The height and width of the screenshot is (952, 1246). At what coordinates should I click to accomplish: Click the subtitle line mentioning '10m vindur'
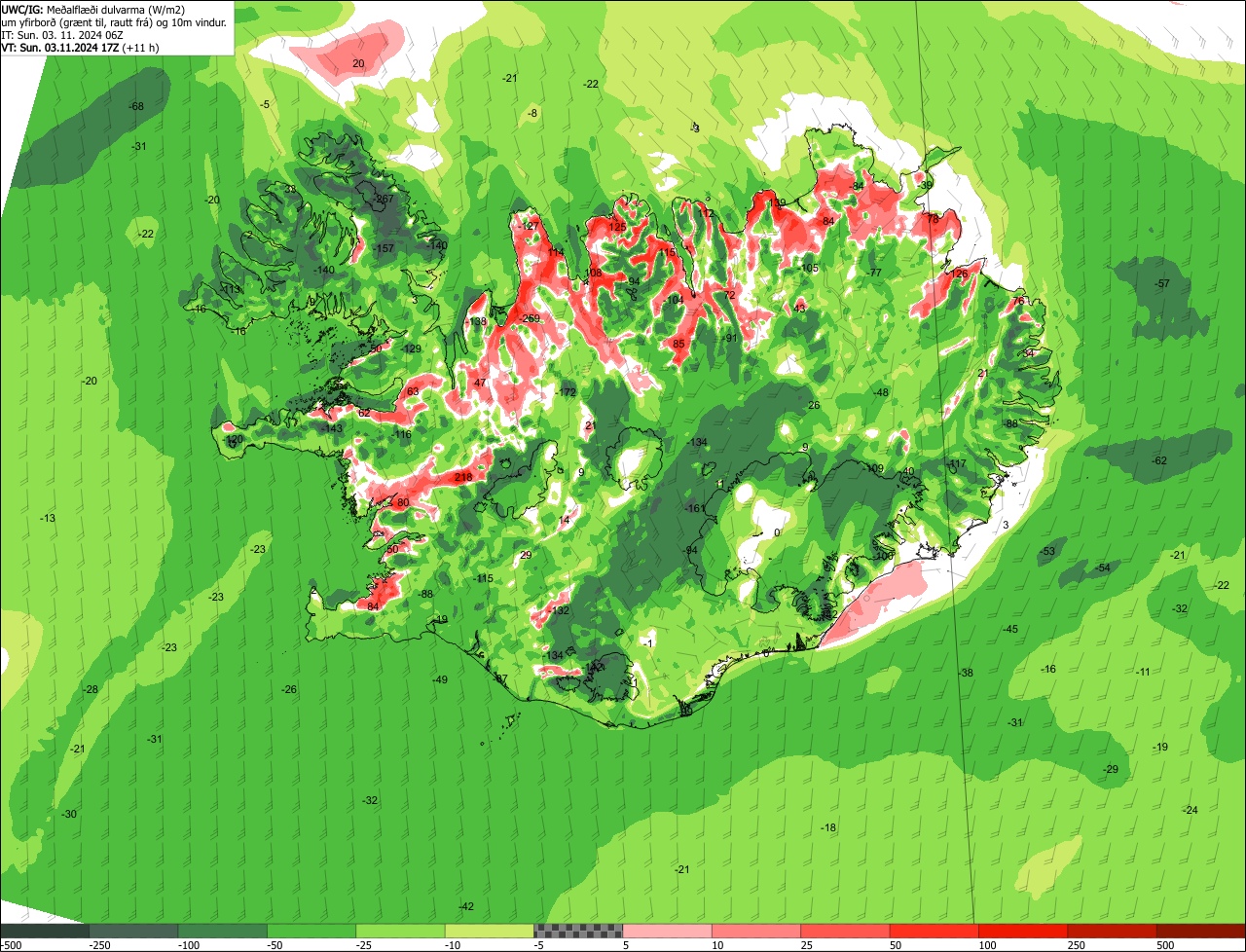115,21
